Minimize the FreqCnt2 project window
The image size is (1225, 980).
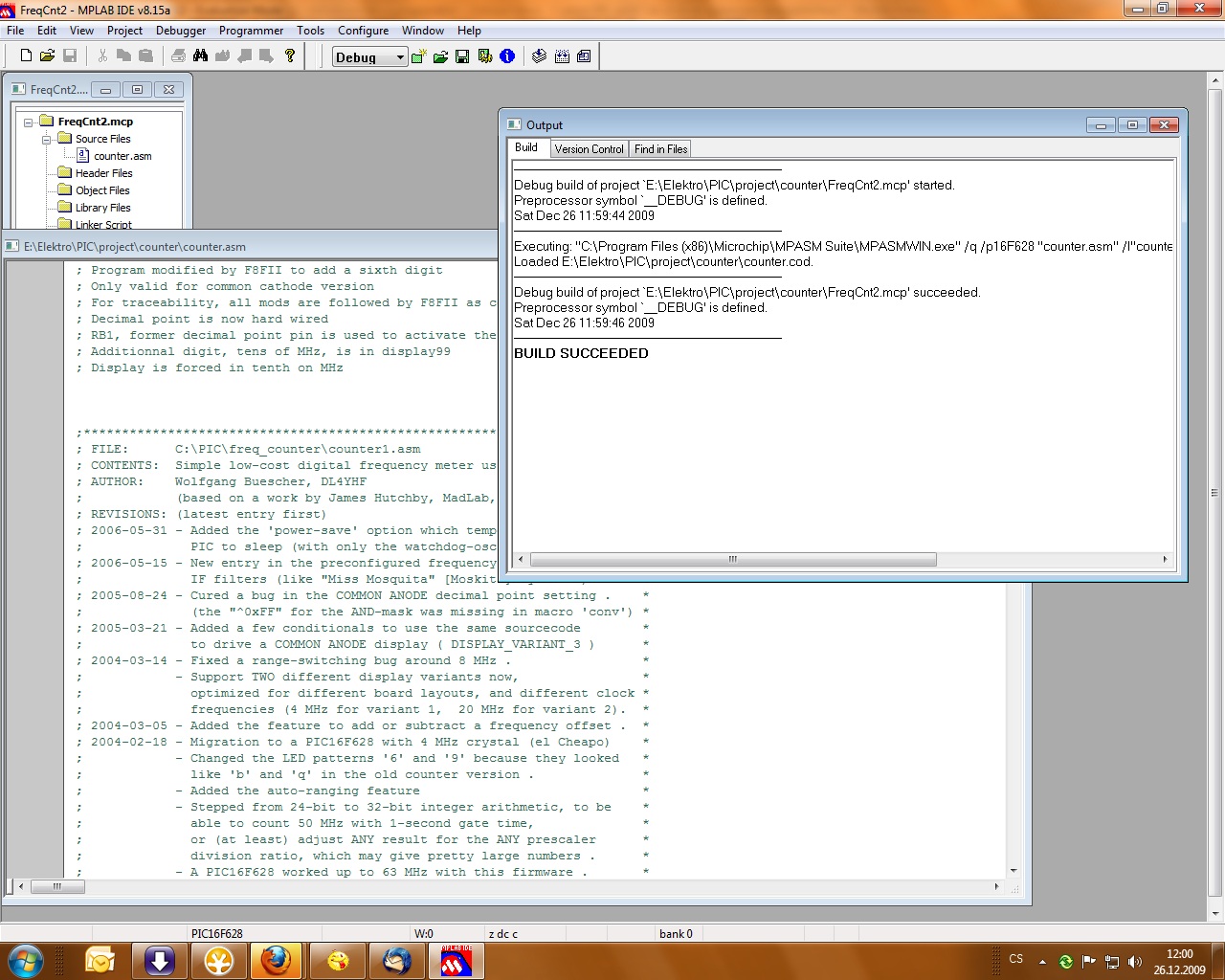click(x=105, y=89)
